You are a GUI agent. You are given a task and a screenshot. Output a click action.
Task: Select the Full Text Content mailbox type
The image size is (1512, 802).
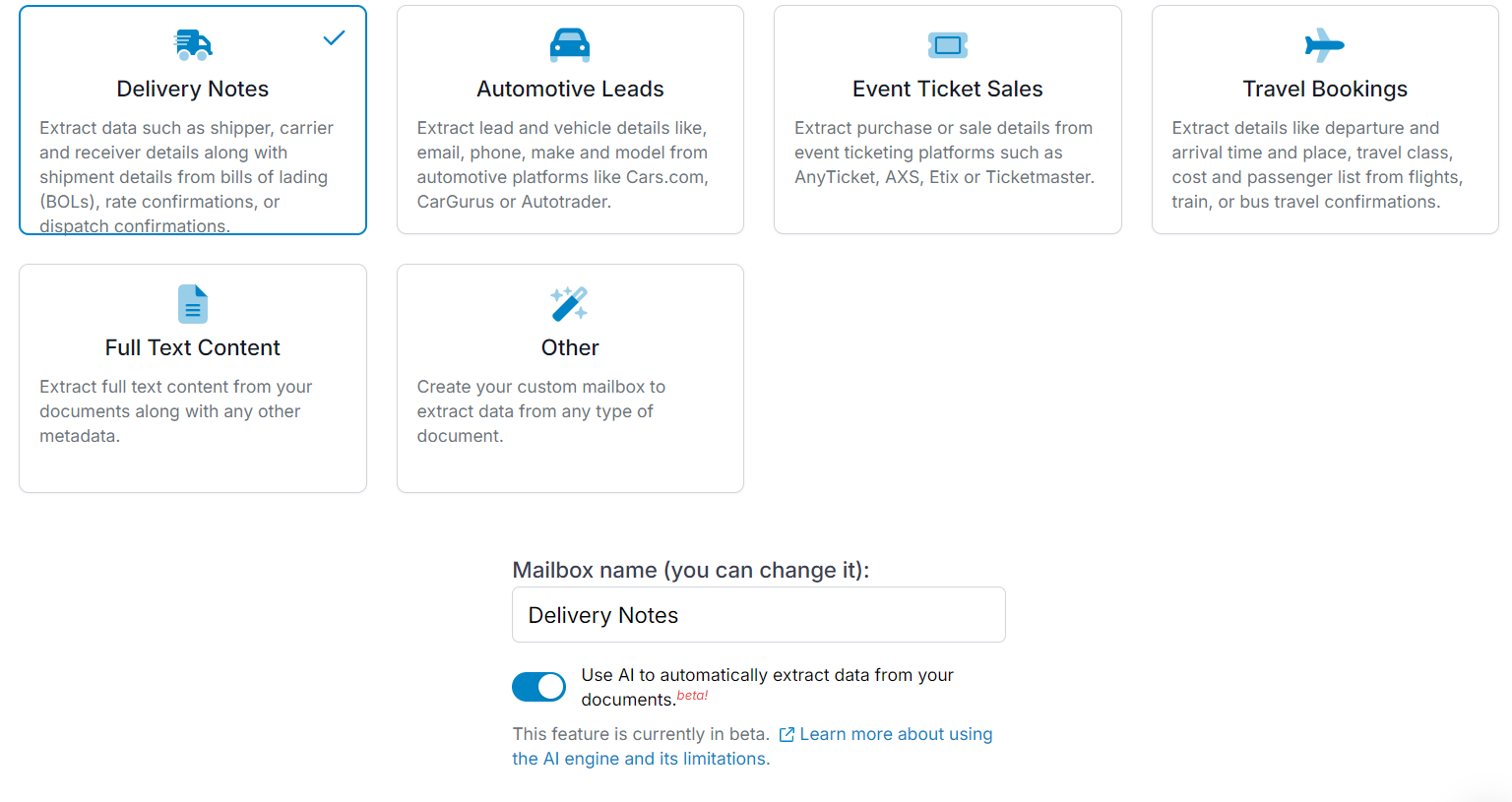(x=193, y=378)
